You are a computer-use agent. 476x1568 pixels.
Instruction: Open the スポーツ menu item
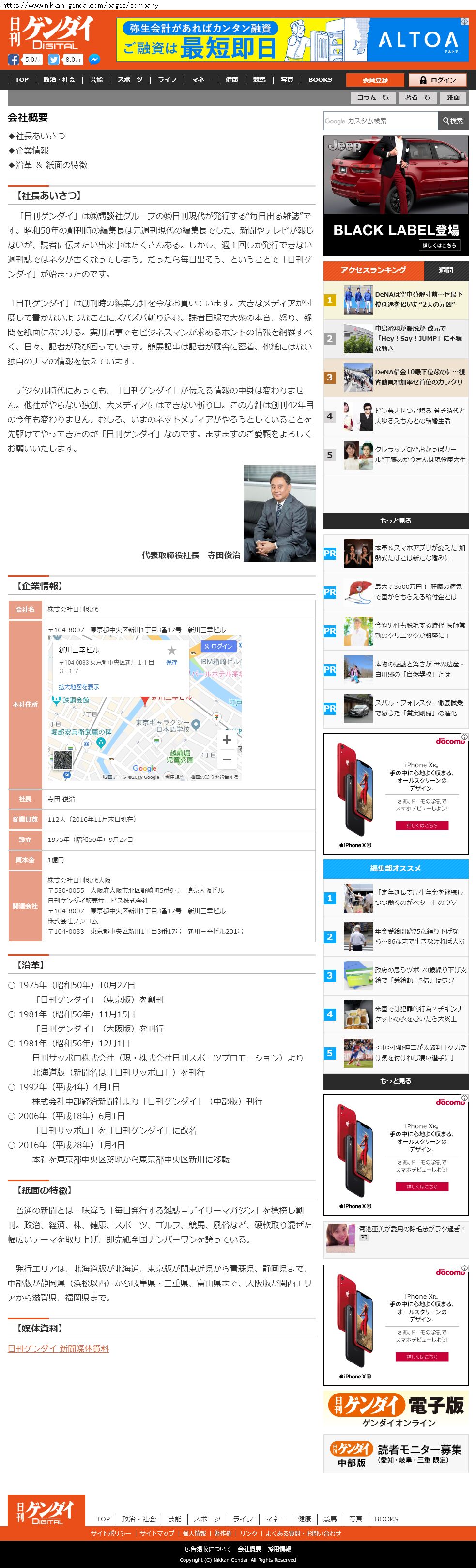pos(130,80)
